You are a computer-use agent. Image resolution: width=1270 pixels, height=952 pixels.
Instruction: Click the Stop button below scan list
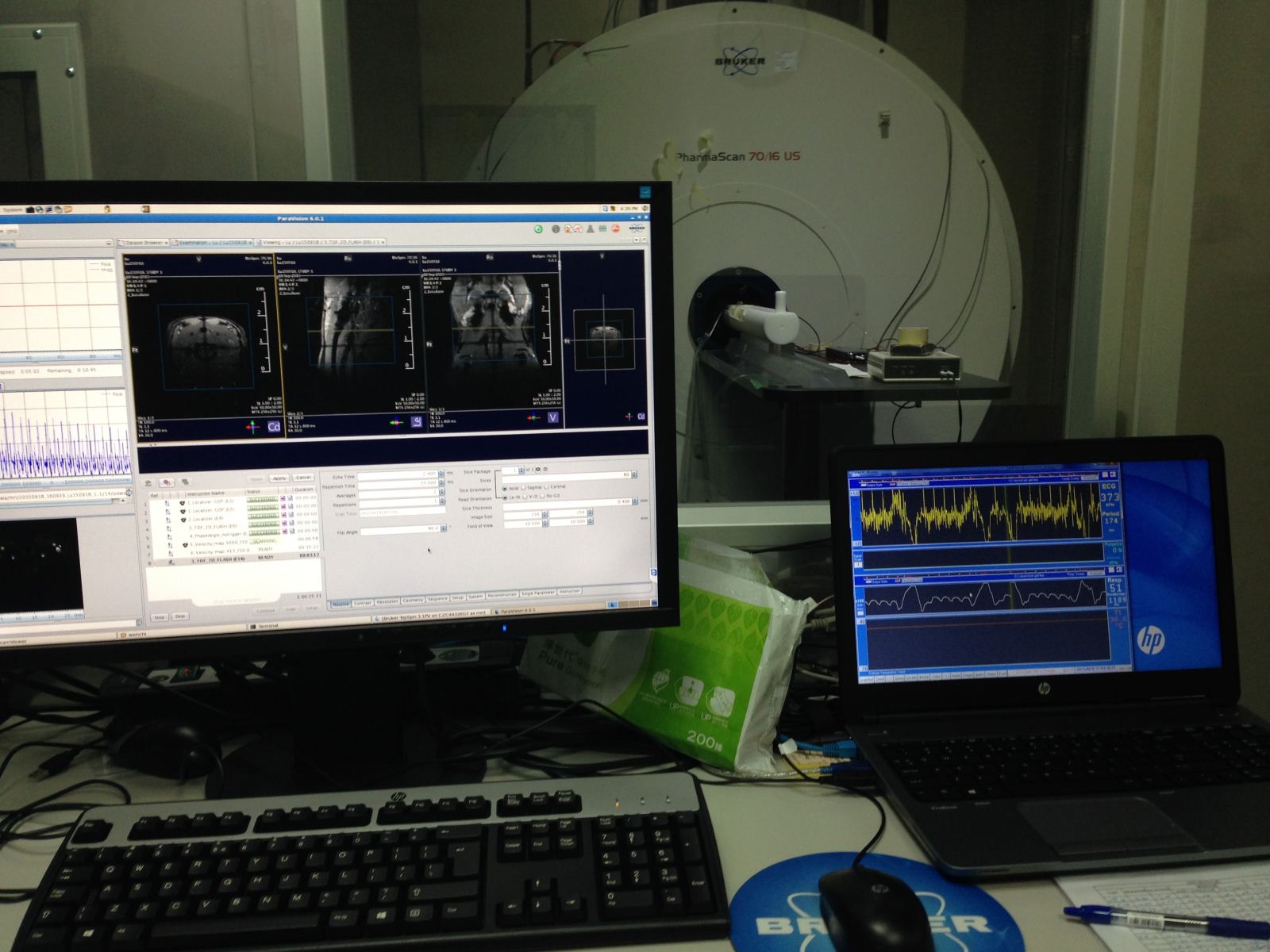(x=160, y=617)
